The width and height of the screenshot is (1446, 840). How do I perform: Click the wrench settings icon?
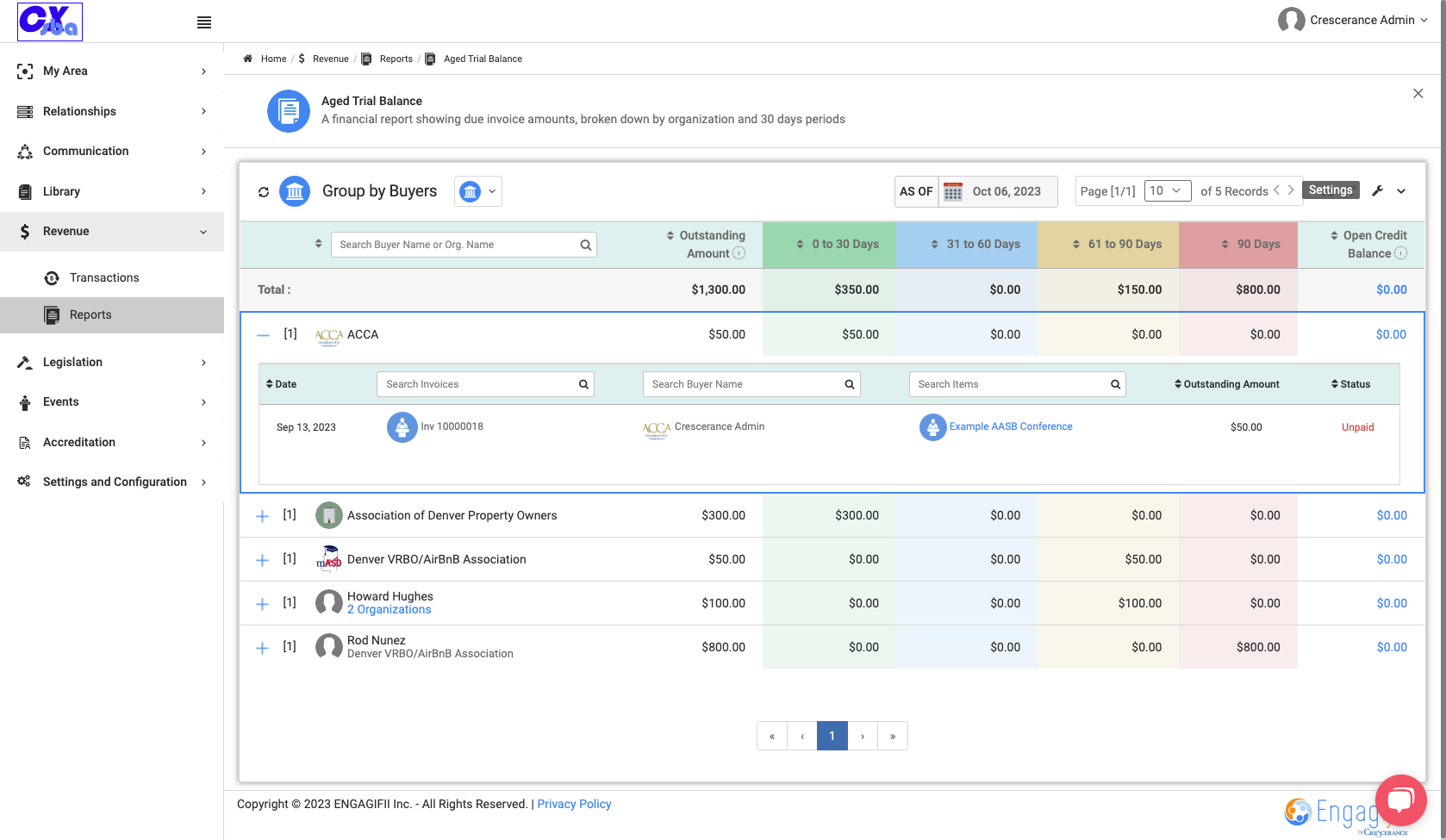1377,191
